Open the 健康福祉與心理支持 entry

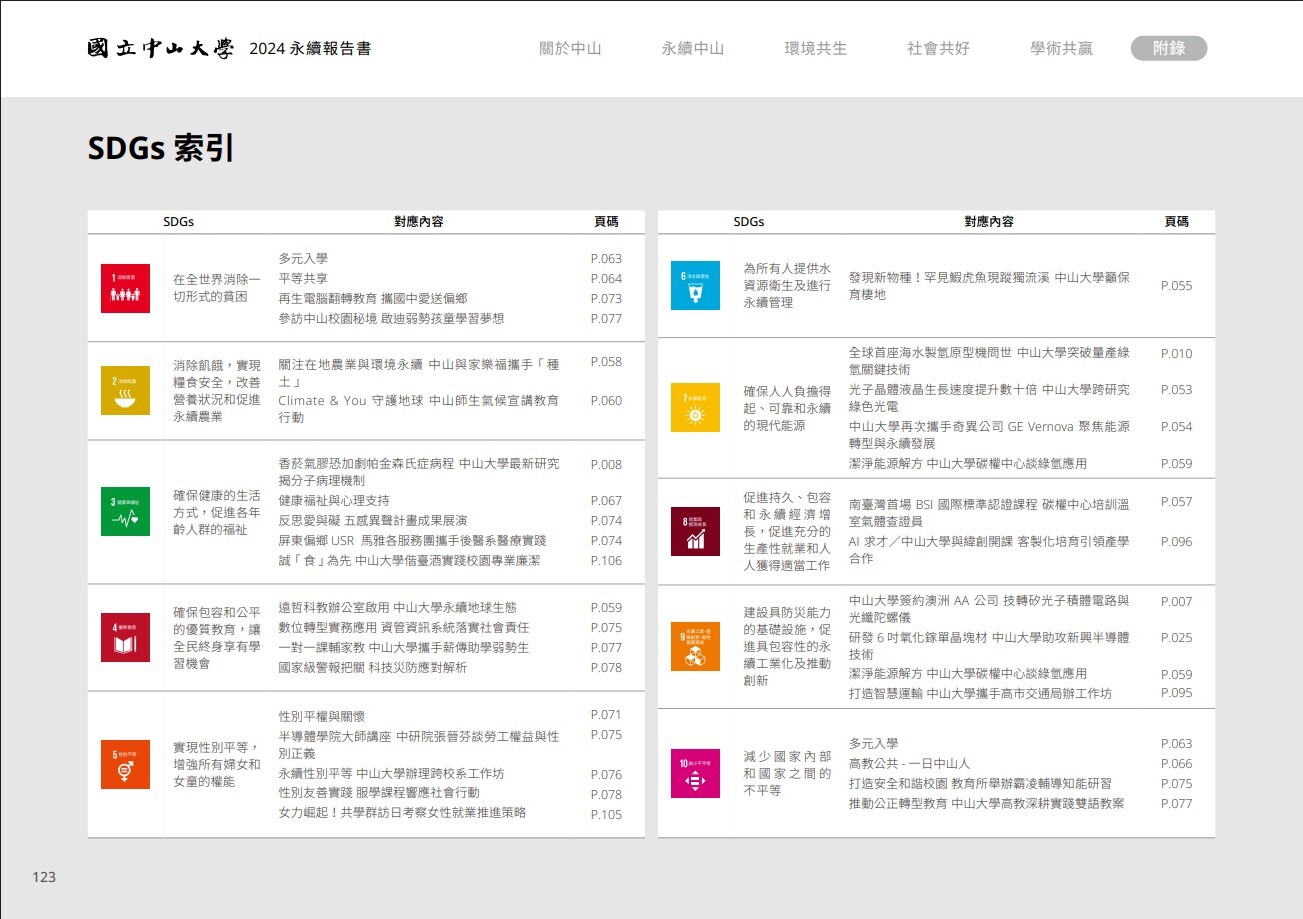coord(334,501)
